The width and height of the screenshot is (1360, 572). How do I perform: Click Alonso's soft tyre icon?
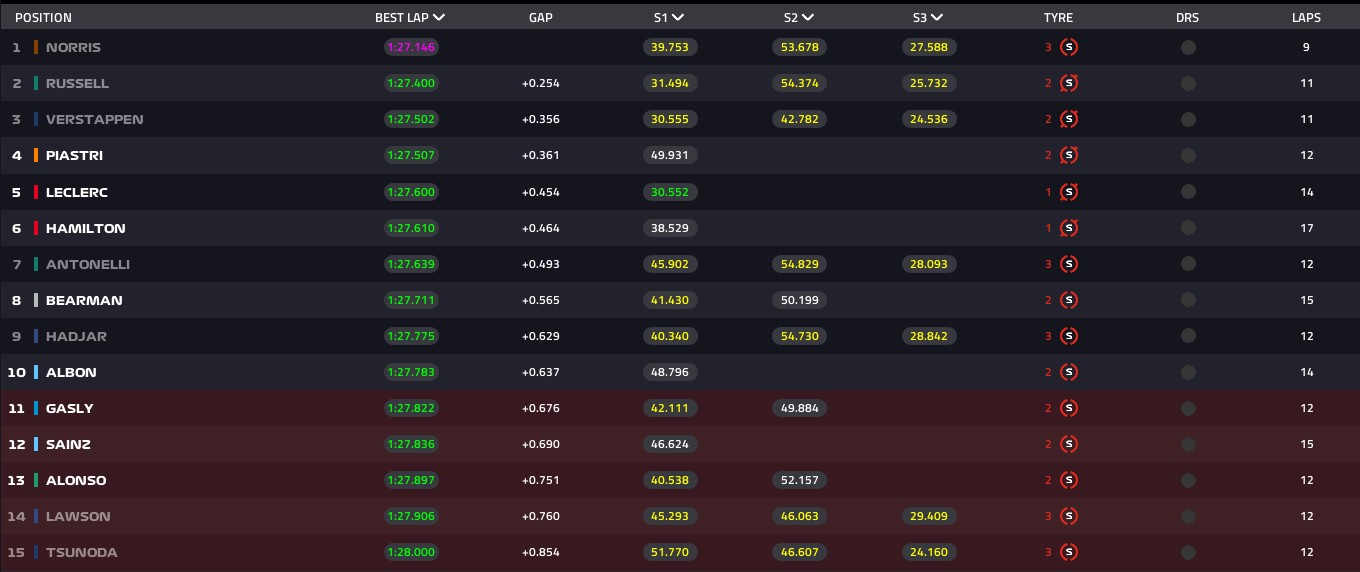1068,480
